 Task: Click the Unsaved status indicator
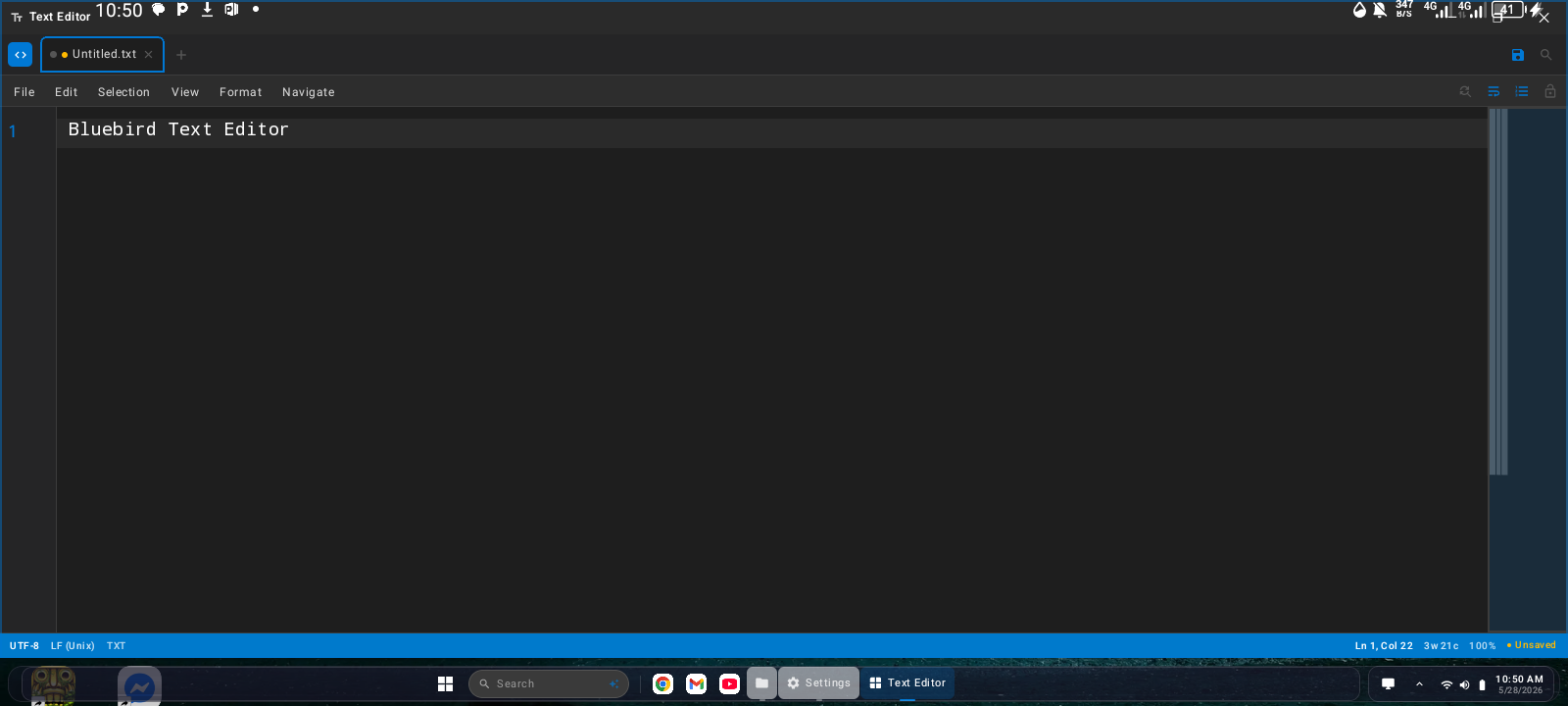coord(1532,645)
